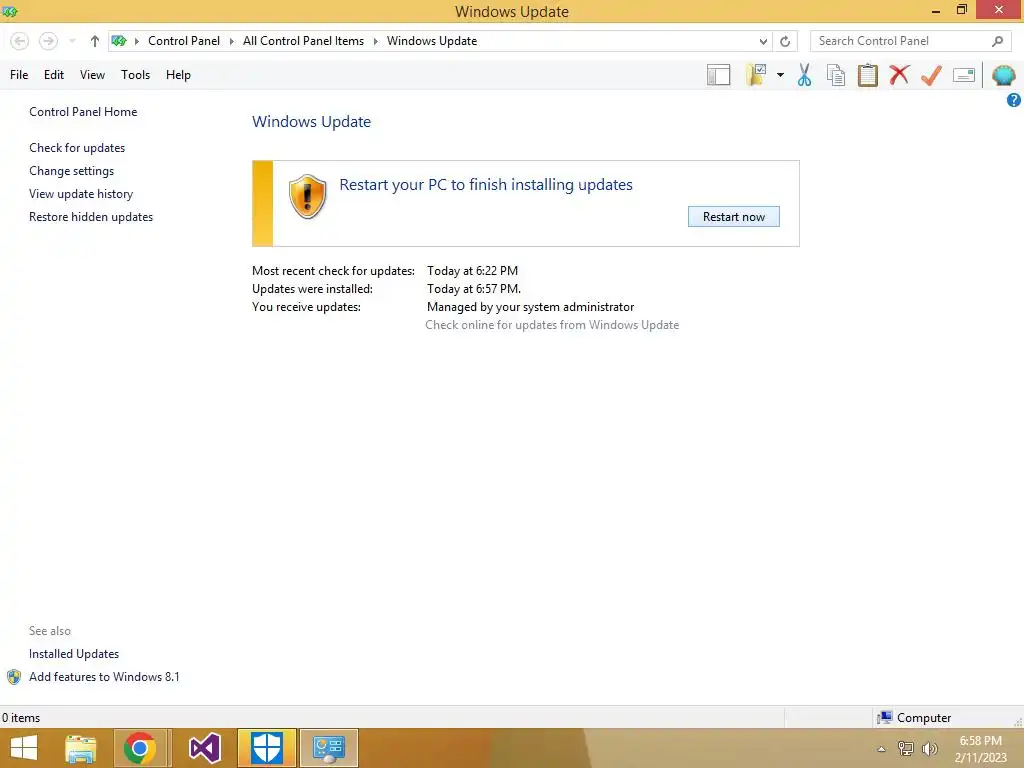This screenshot has height=768, width=1024.
Task: Open the File menu
Action: tap(19, 75)
